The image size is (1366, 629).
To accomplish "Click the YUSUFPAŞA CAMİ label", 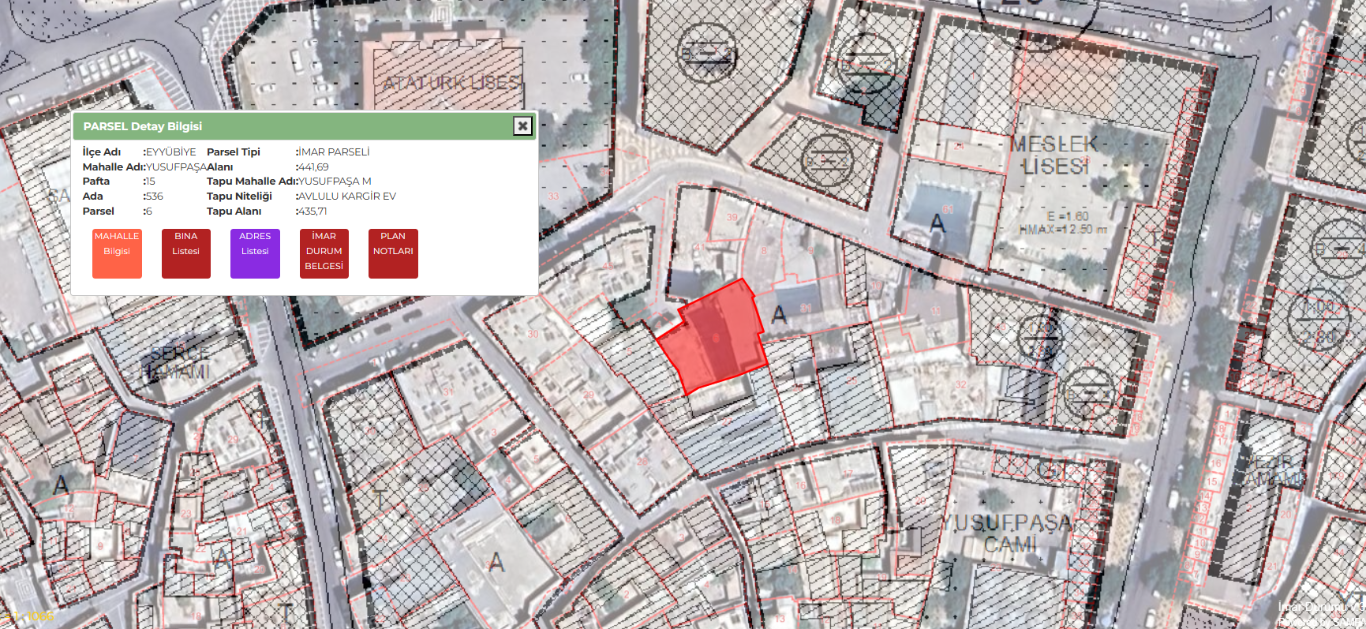I will [1005, 532].
